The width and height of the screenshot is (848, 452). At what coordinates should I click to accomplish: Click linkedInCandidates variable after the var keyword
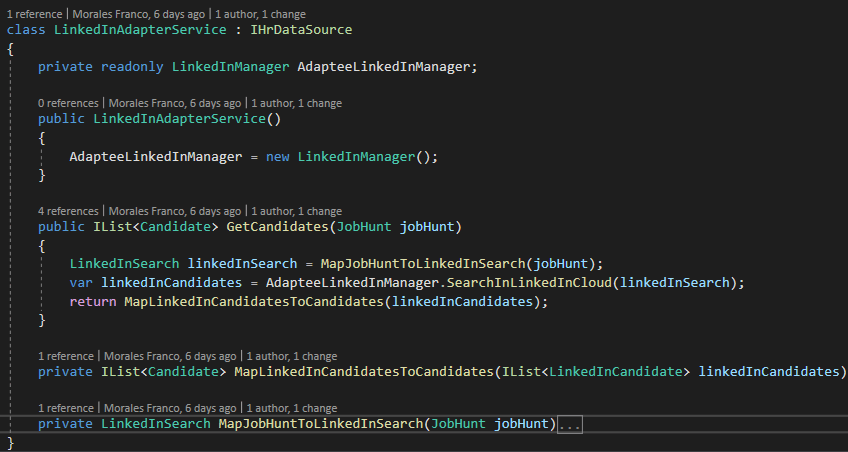coord(171,283)
